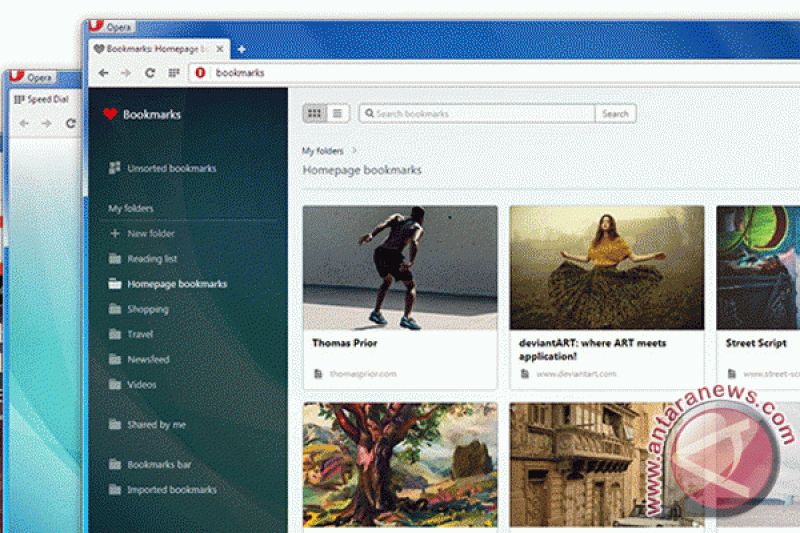The height and width of the screenshot is (533, 800).
Task: Switch to grid thumbnail view
Action: click(314, 114)
